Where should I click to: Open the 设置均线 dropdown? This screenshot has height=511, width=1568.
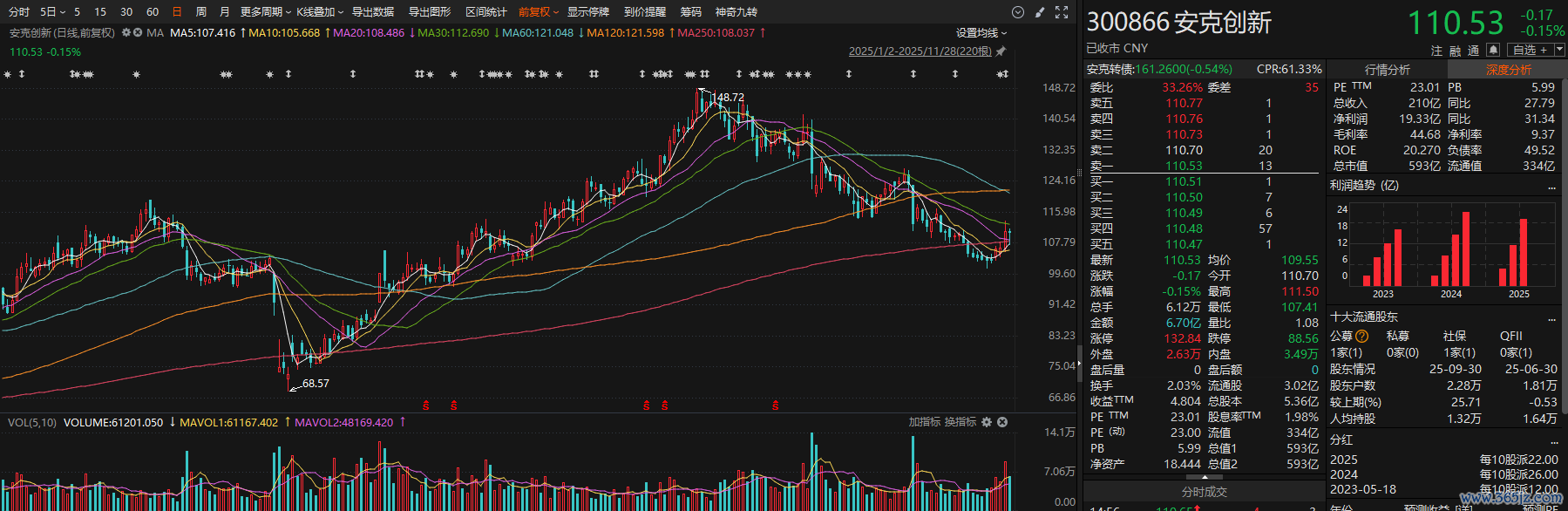tap(981, 33)
